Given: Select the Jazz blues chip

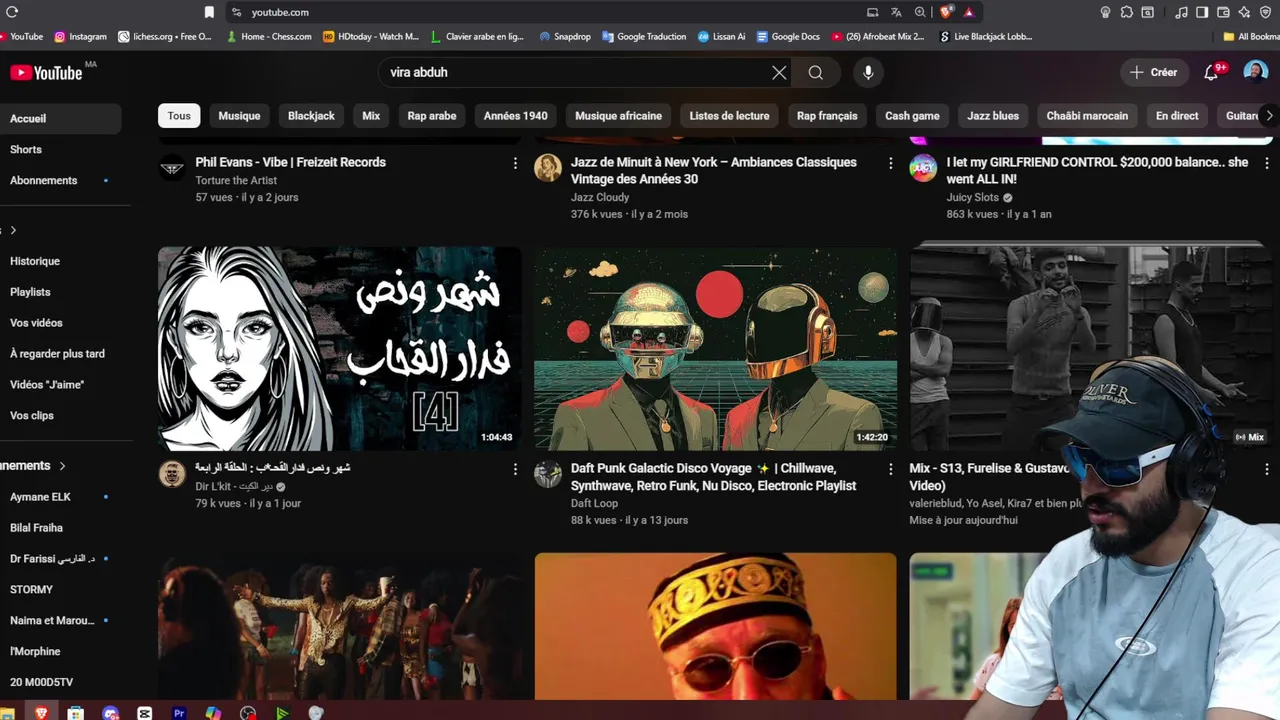Looking at the screenshot, I should click(993, 116).
